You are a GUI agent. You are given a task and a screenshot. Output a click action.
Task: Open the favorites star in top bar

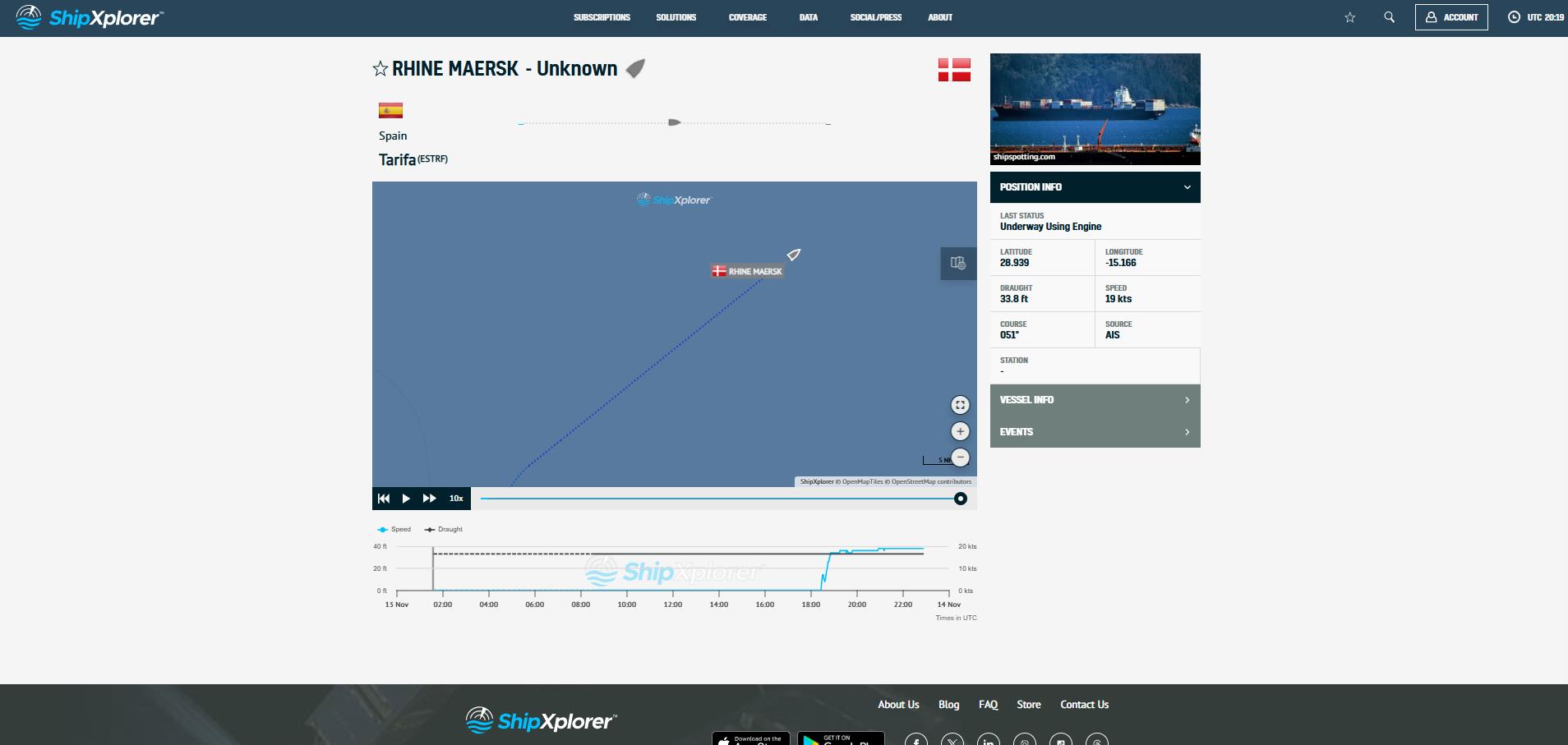click(x=1349, y=17)
